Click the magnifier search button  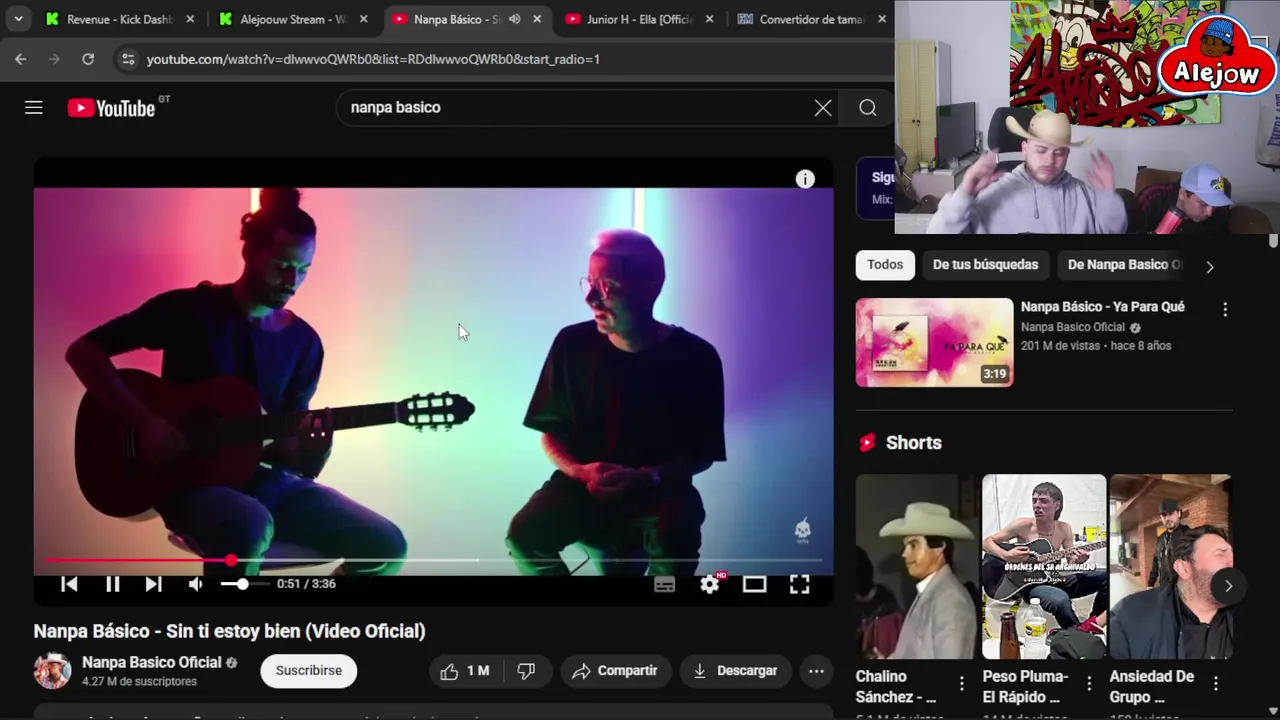[868, 108]
